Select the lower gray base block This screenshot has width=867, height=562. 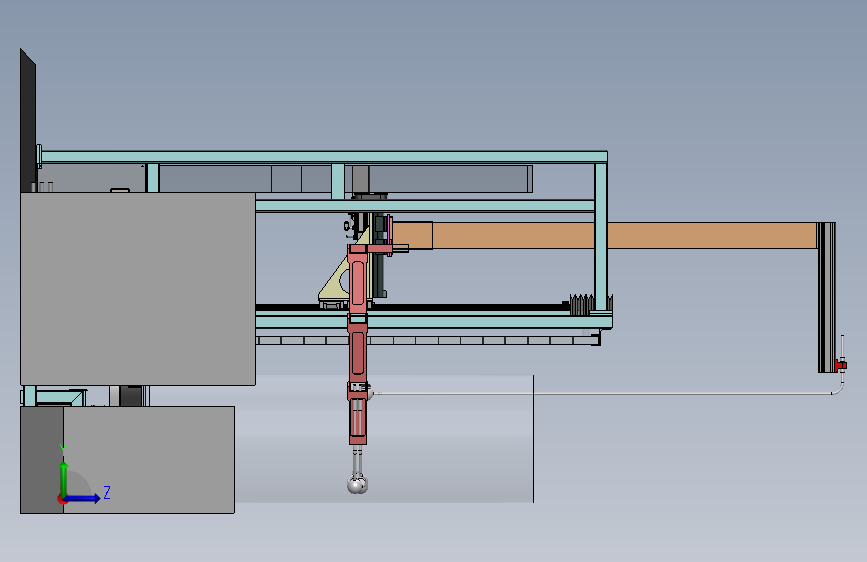point(148,460)
